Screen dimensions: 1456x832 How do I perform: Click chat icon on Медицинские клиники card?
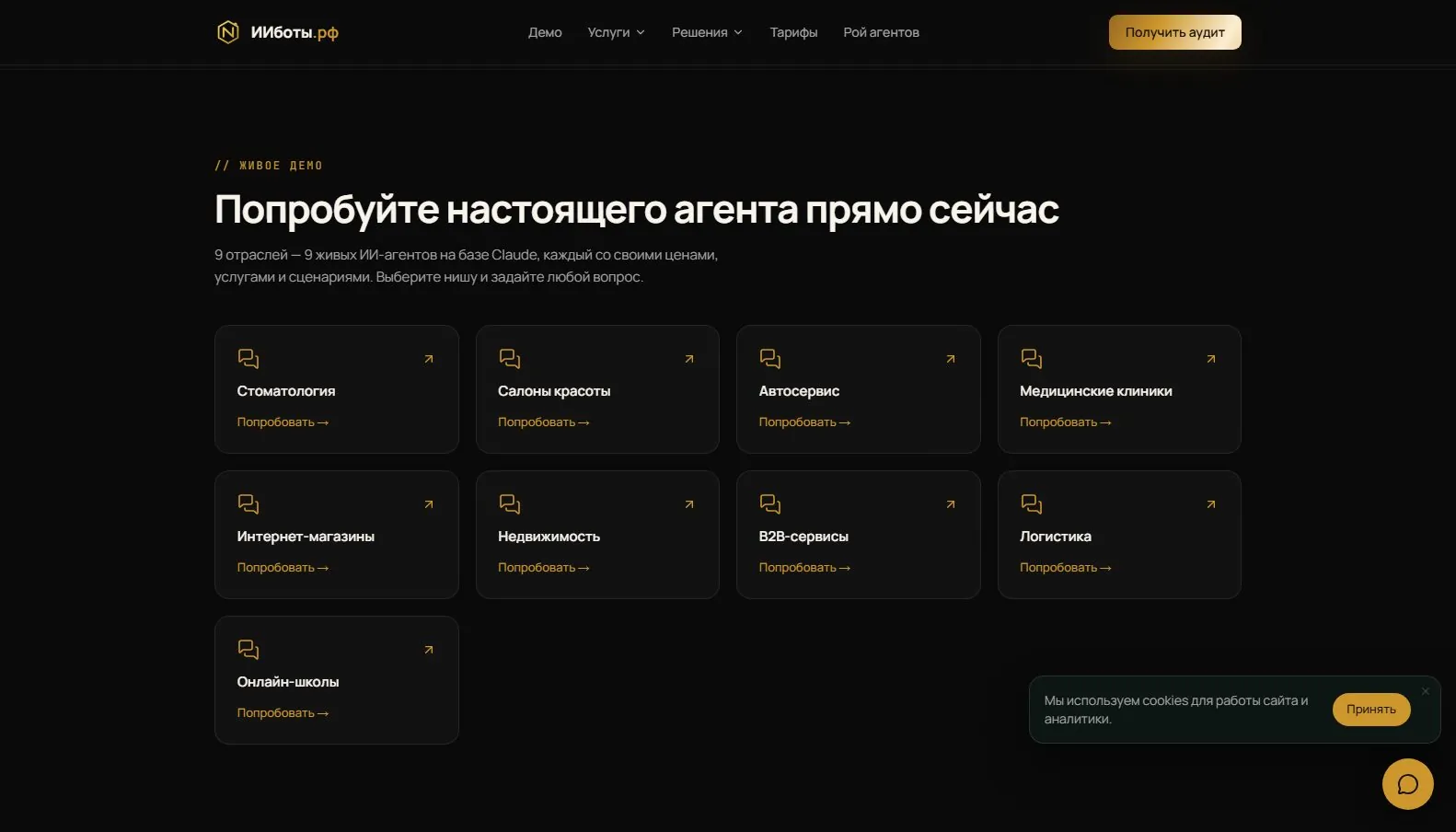1031,358
